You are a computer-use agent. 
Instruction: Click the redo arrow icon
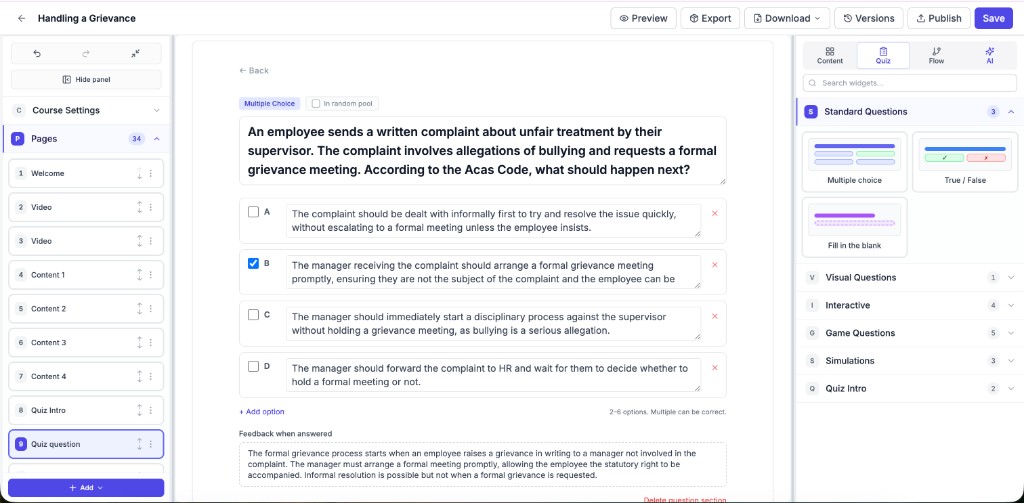[x=86, y=54]
